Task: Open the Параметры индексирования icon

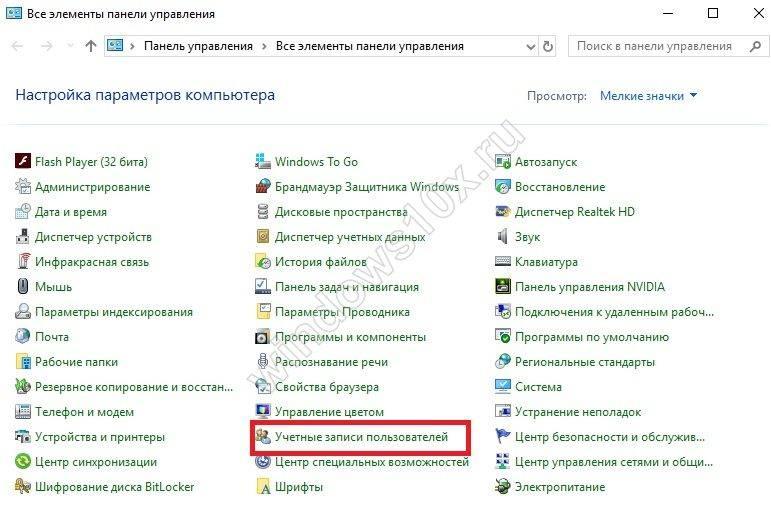Action: pos(23,312)
